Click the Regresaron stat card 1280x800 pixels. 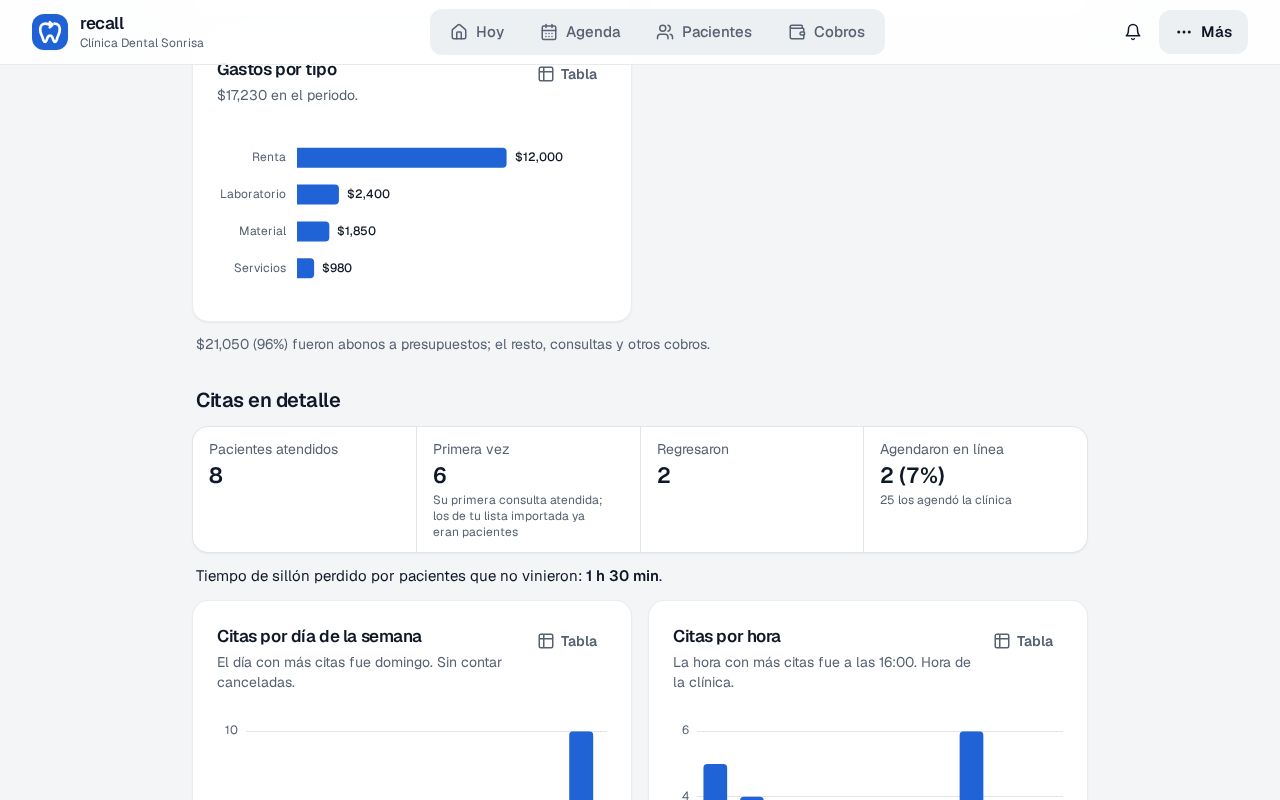tap(752, 489)
